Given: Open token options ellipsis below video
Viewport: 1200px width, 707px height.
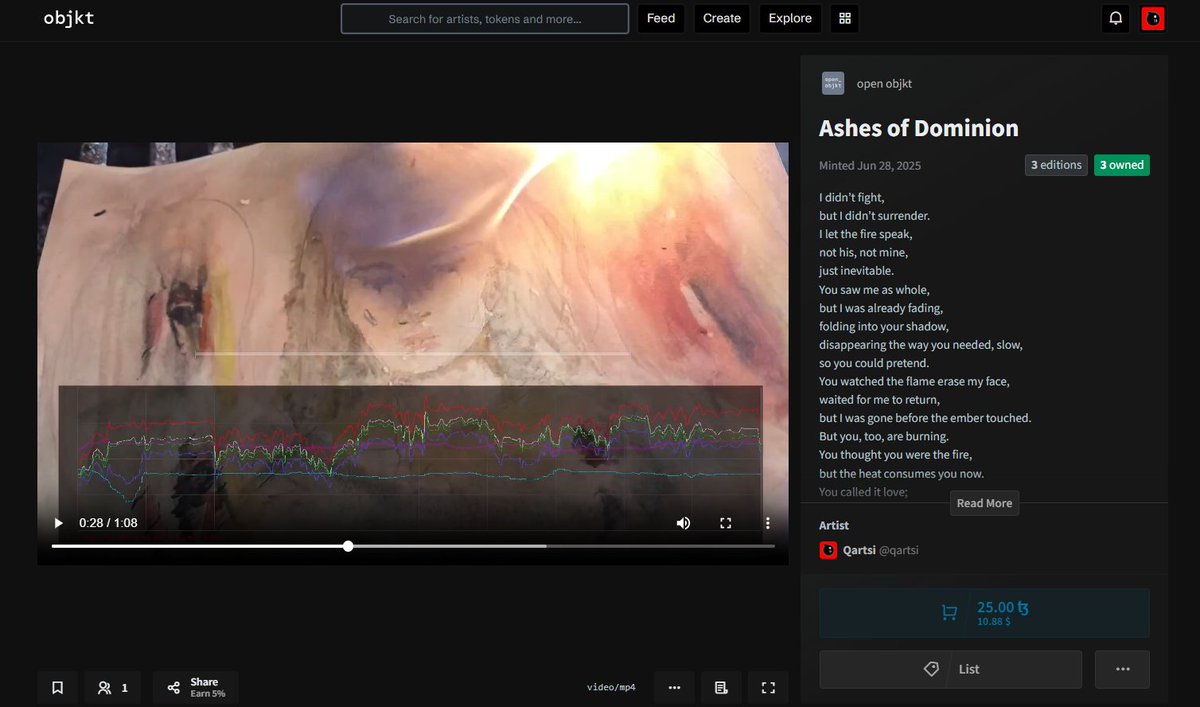Looking at the screenshot, I should 674,687.
